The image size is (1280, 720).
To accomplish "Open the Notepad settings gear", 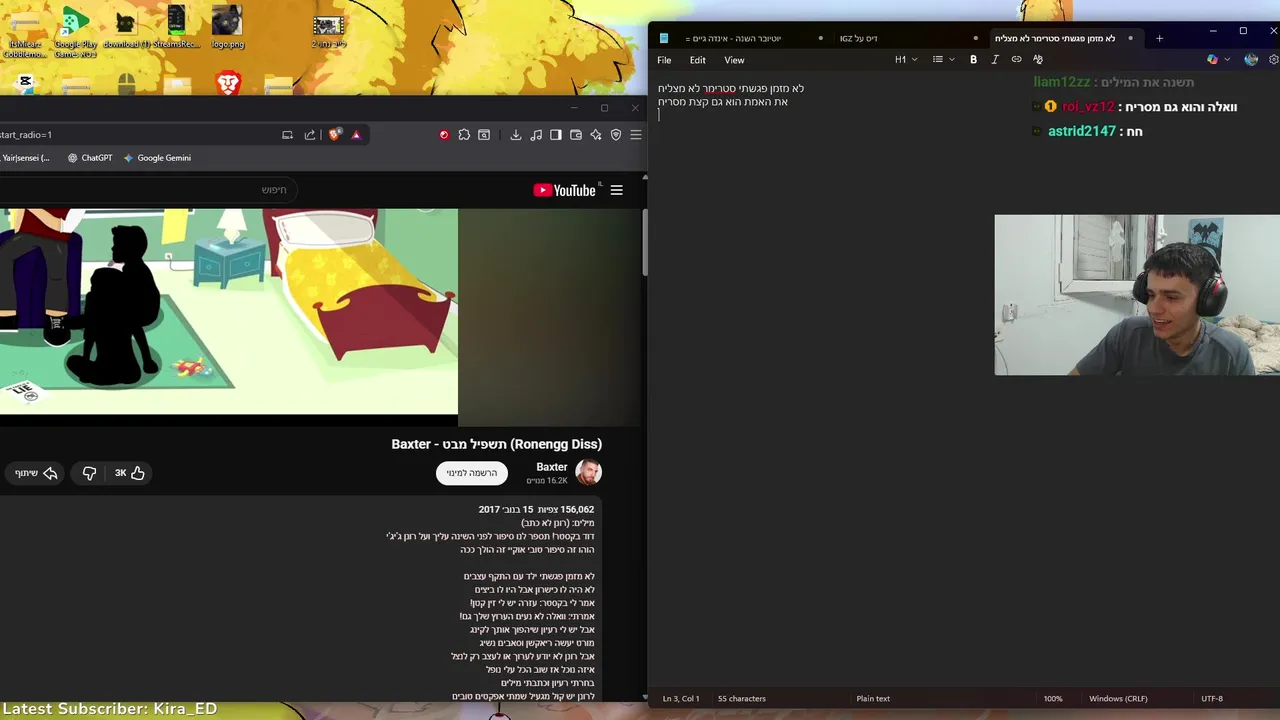I will tap(1273, 60).
